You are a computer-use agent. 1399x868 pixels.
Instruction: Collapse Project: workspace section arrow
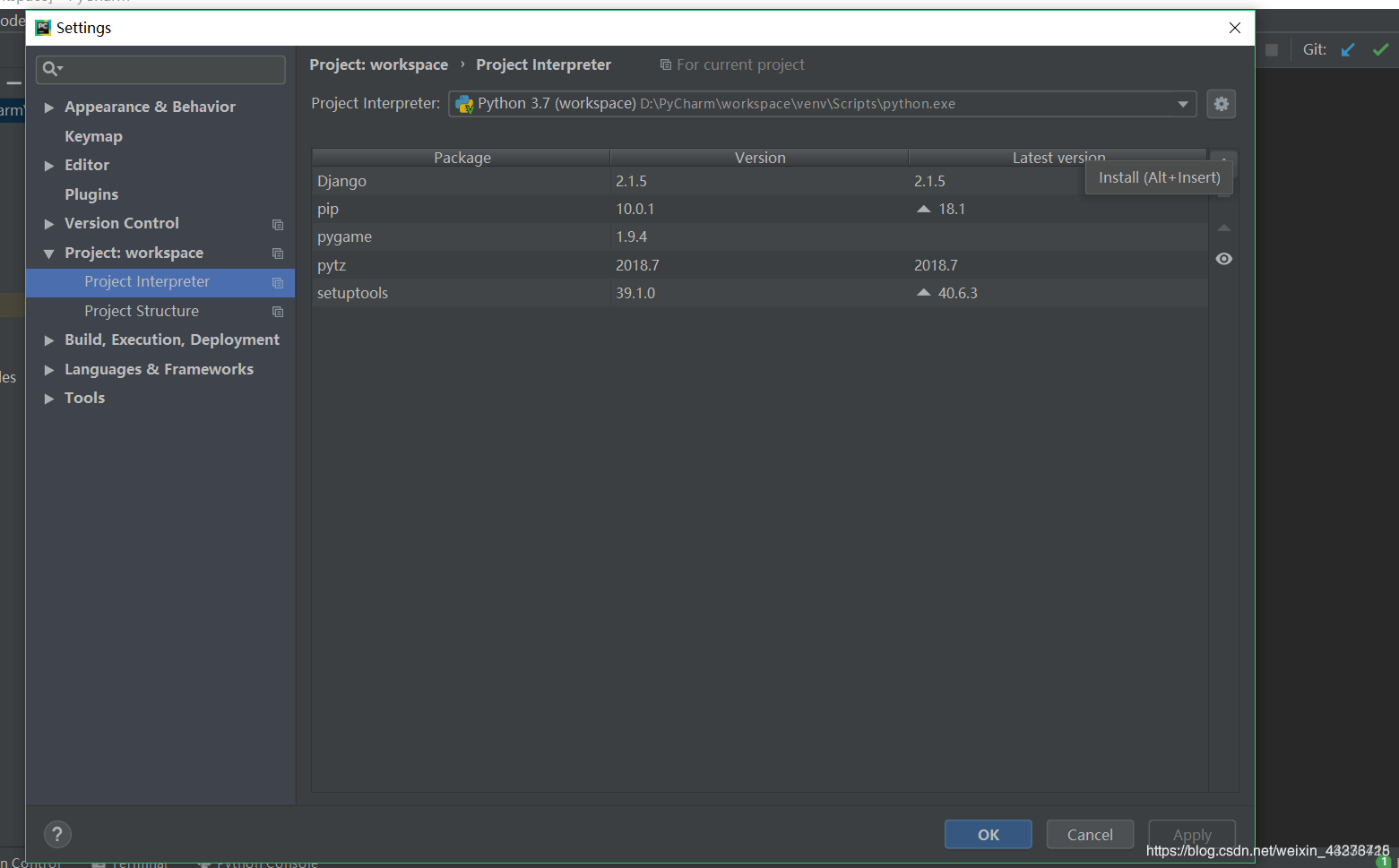tap(49, 254)
